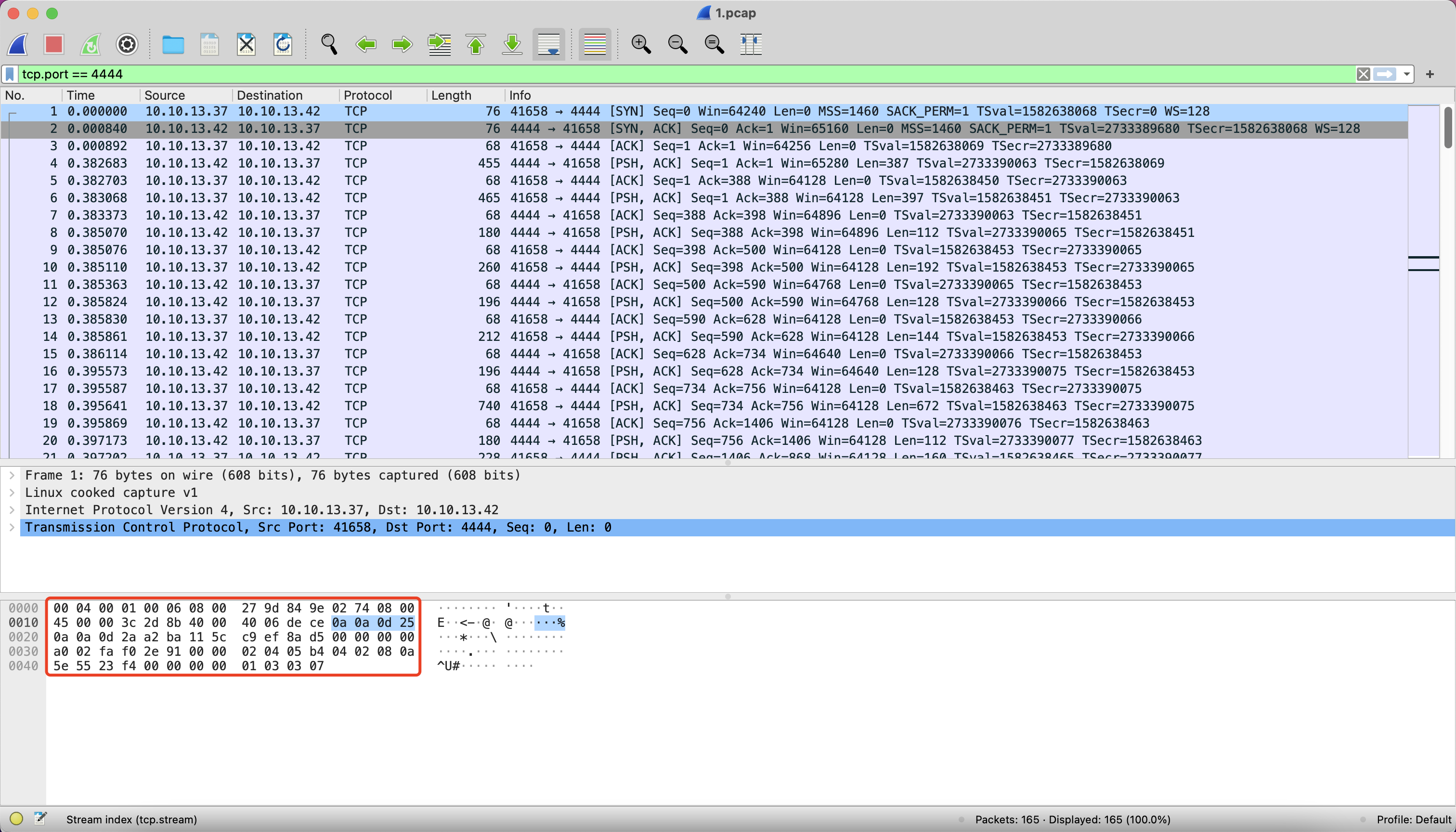Zoom out on packet text
1456x832 pixels.
[677, 44]
